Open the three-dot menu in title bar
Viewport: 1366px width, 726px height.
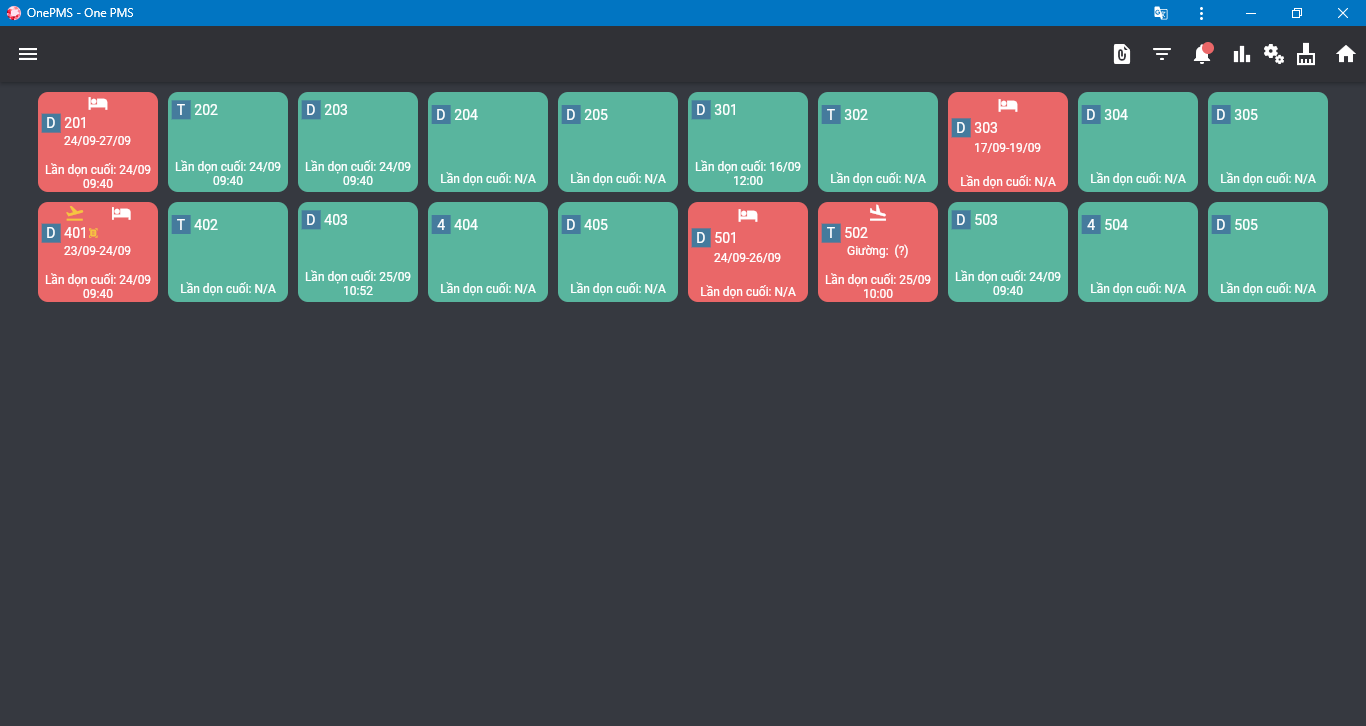(1201, 13)
